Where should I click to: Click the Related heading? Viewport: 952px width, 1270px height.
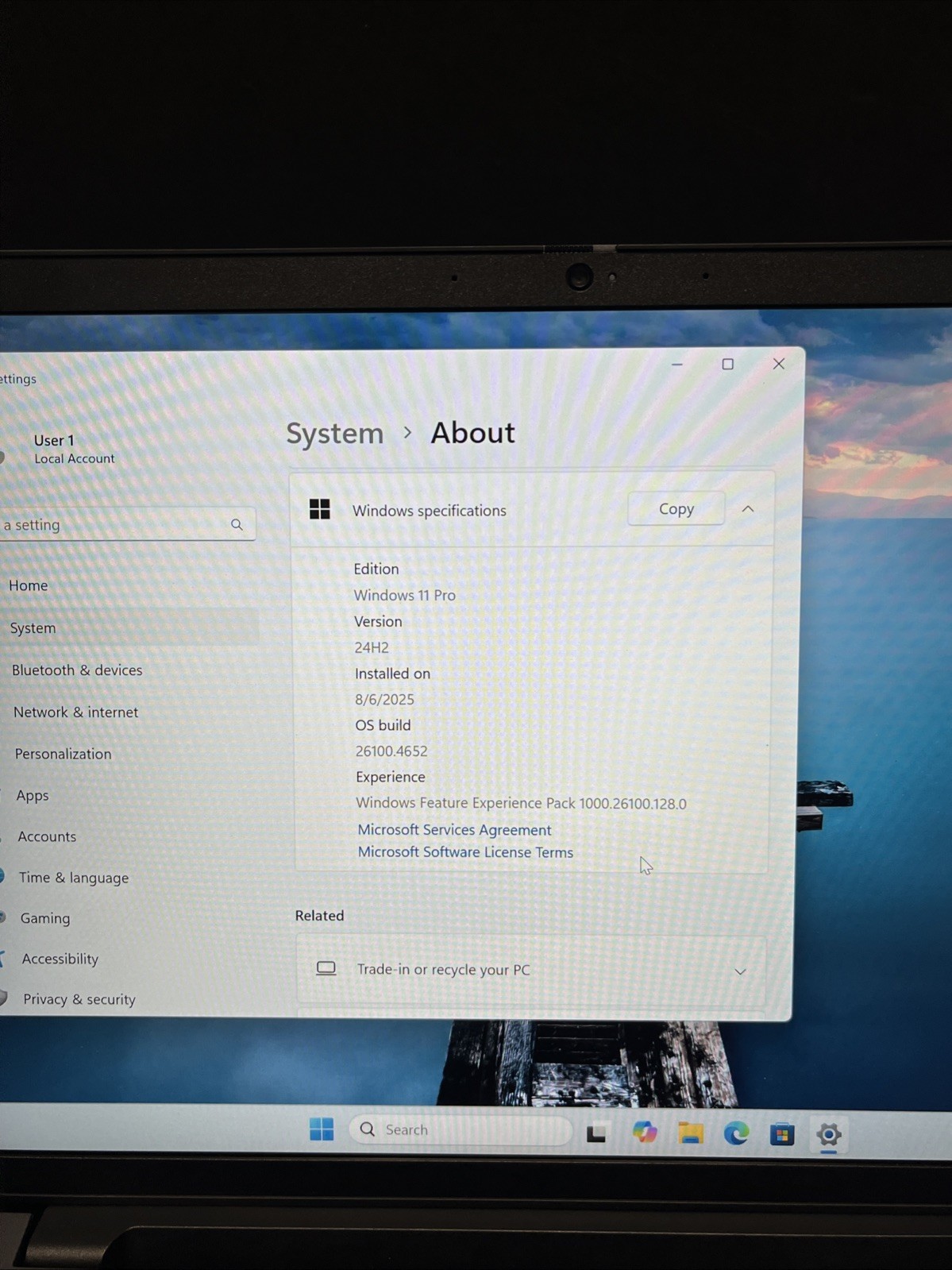coord(319,915)
